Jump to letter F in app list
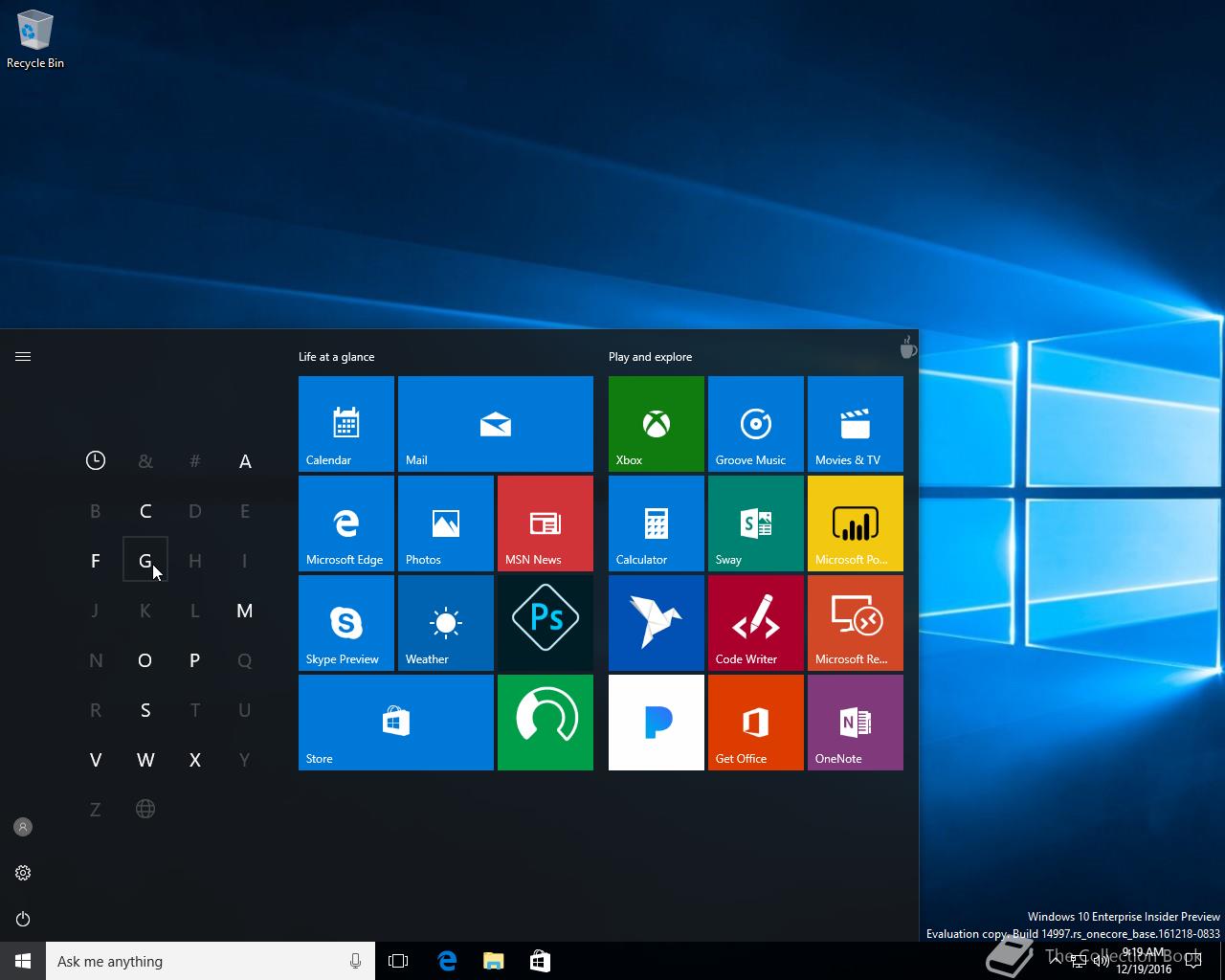Image resolution: width=1225 pixels, height=980 pixels. pyautogui.click(x=96, y=561)
